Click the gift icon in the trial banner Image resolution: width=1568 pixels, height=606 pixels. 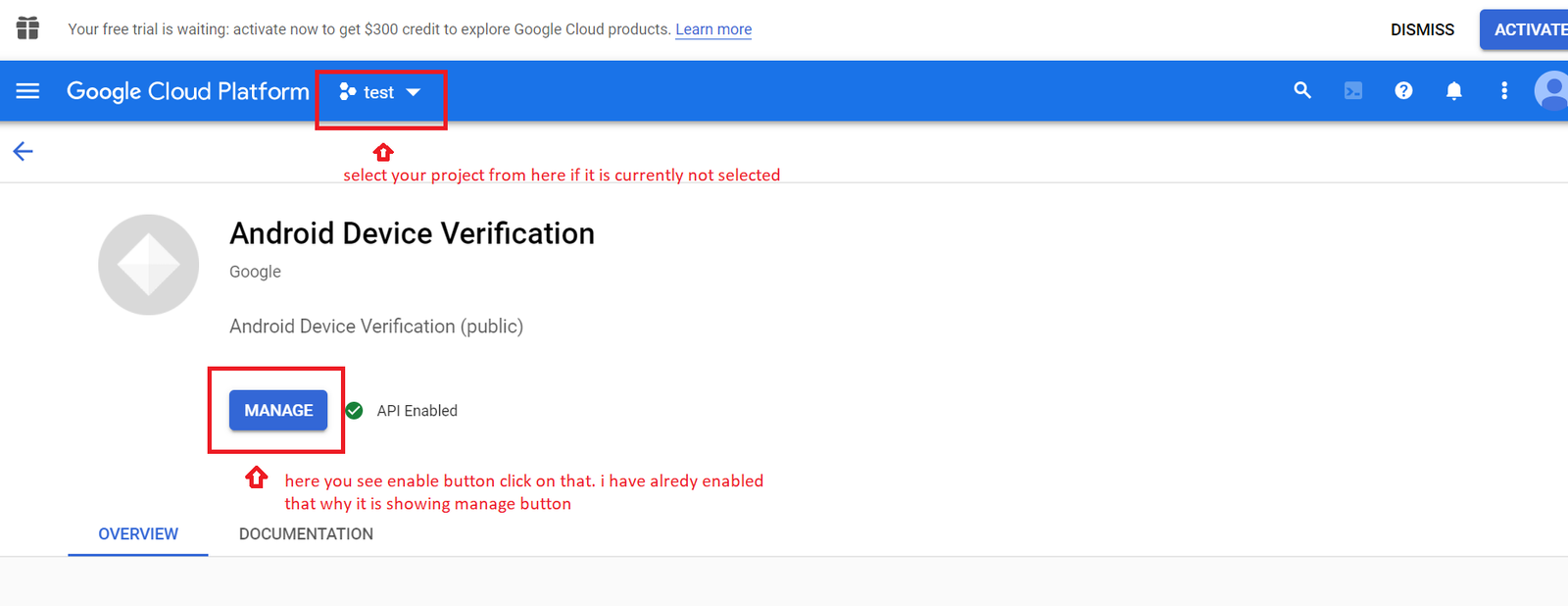[x=28, y=28]
